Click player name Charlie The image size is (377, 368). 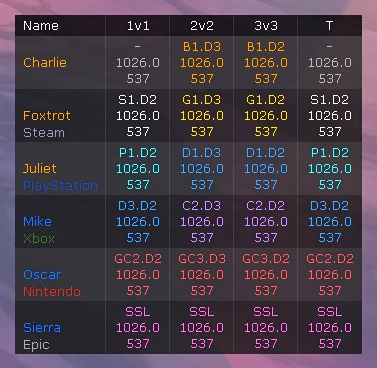[x=45, y=62]
